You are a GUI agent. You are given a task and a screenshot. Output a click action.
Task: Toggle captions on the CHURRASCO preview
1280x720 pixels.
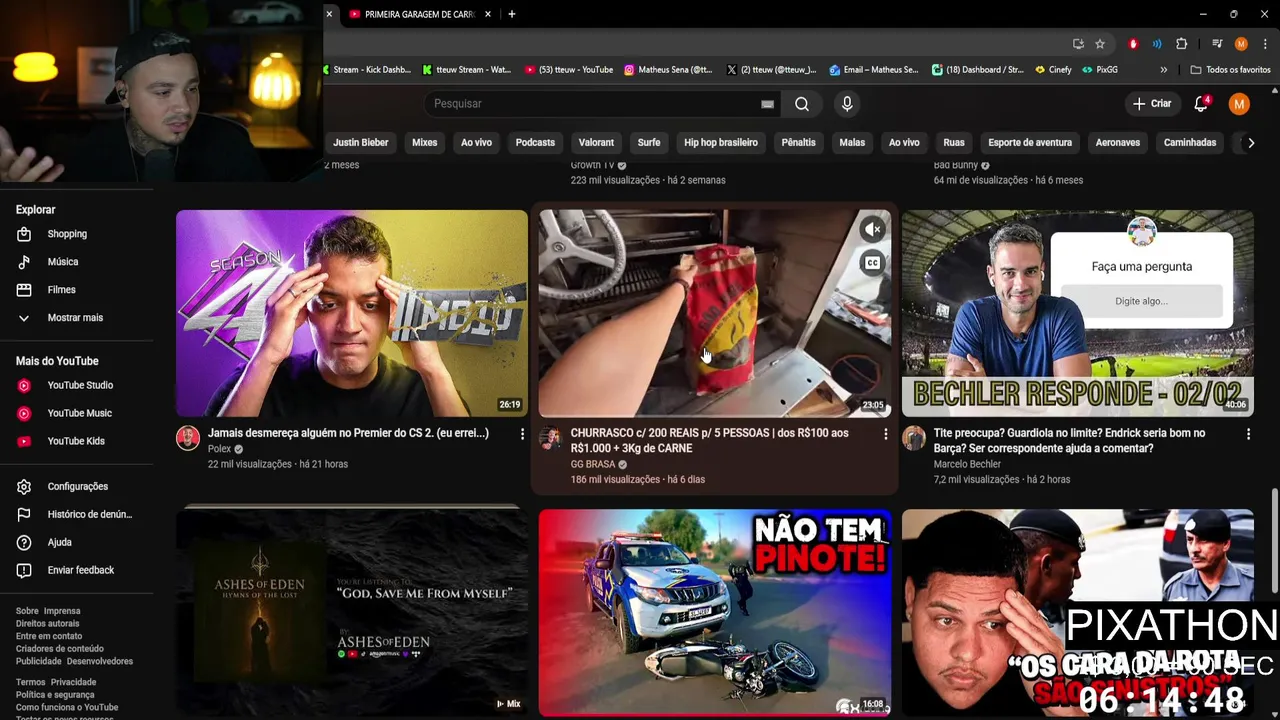[x=873, y=263]
